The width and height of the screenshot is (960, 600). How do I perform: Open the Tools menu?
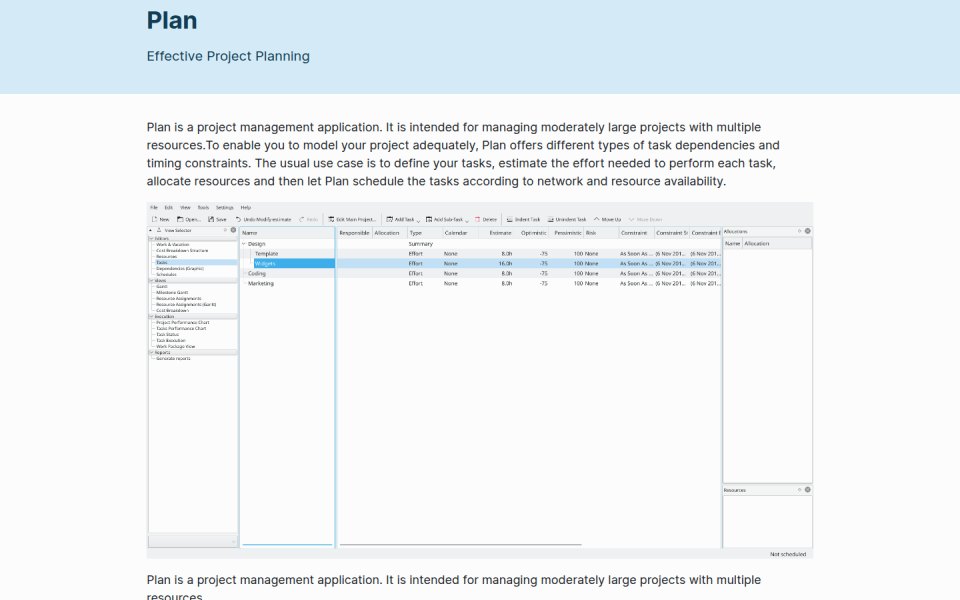203,208
